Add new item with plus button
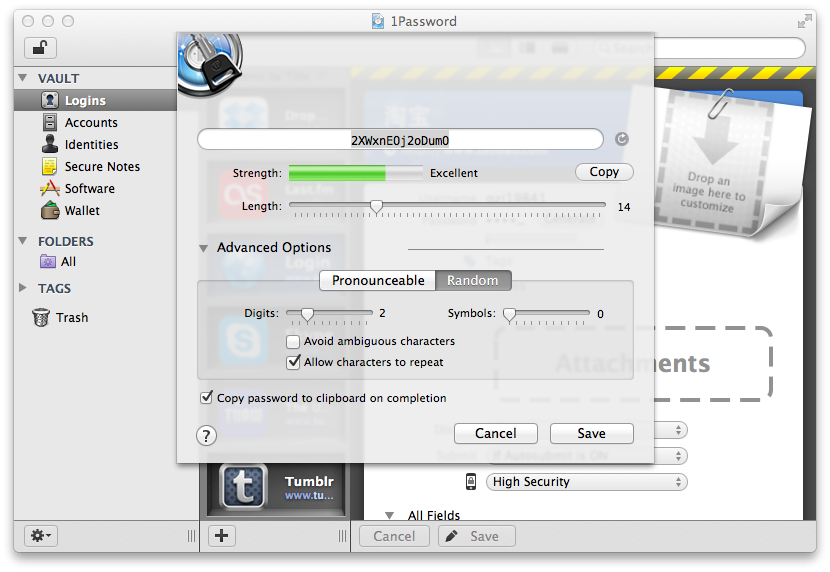The image size is (830, 572). [221, 536]
